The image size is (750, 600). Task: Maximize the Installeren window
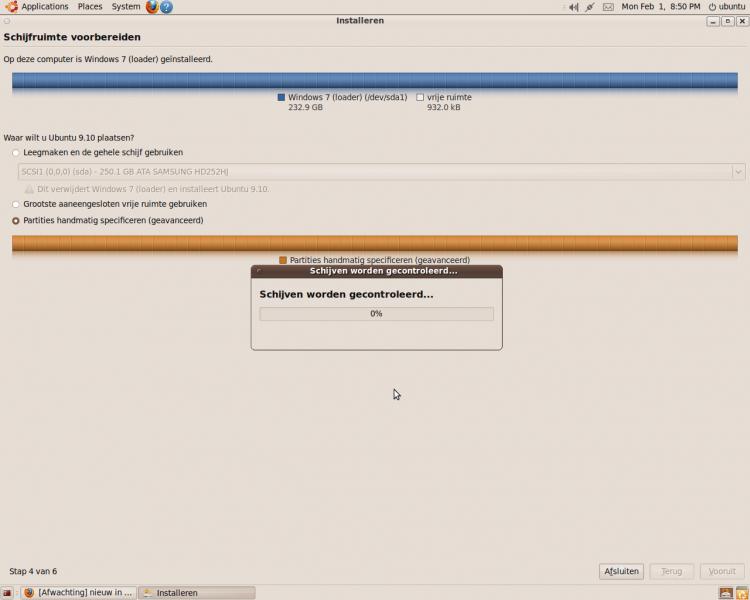tap(728, 22)
